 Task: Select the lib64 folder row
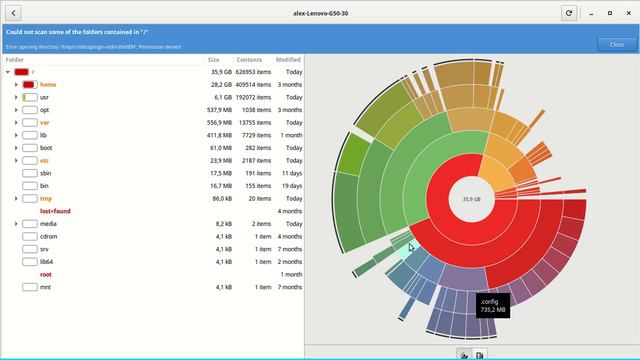tap(153, 262)
